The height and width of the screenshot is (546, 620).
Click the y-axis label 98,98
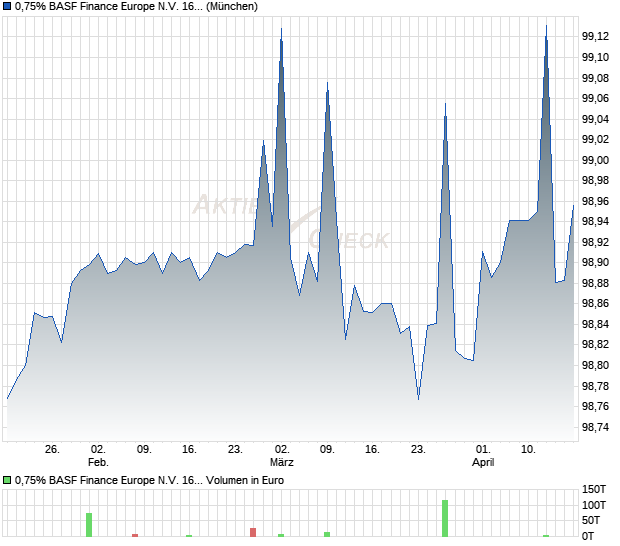tap(595, 181)
